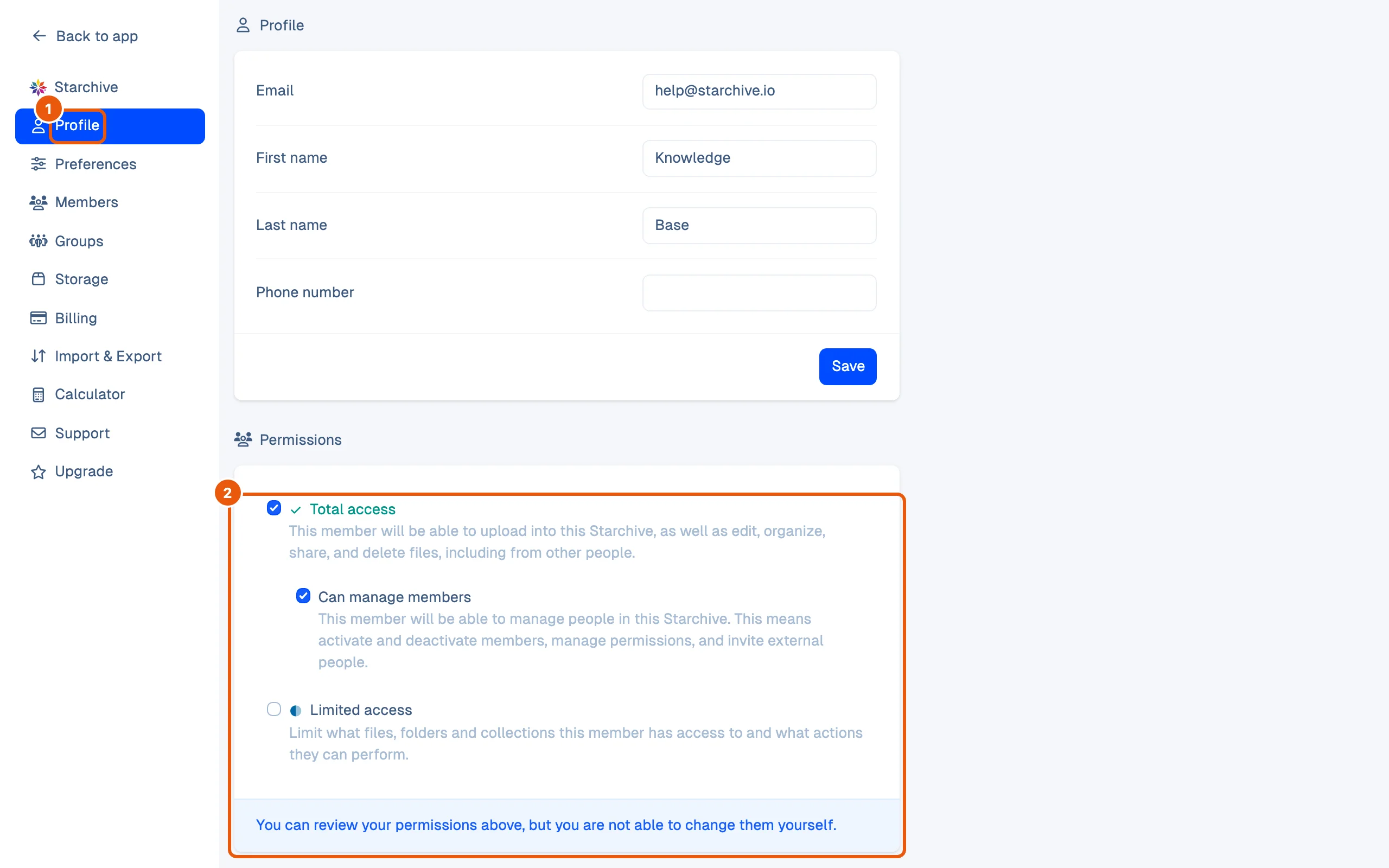The height and width of the screenshot is (868, 1389).
Task: Click the Total access label
Action: [x=353, y=509]
